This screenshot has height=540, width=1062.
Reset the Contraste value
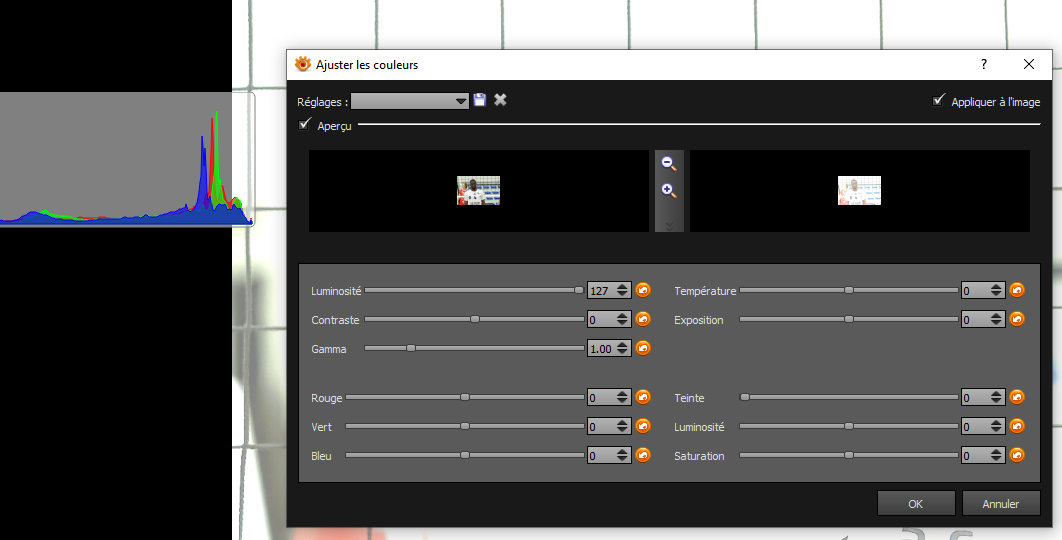pyautogui.click(x=643, y=319)
